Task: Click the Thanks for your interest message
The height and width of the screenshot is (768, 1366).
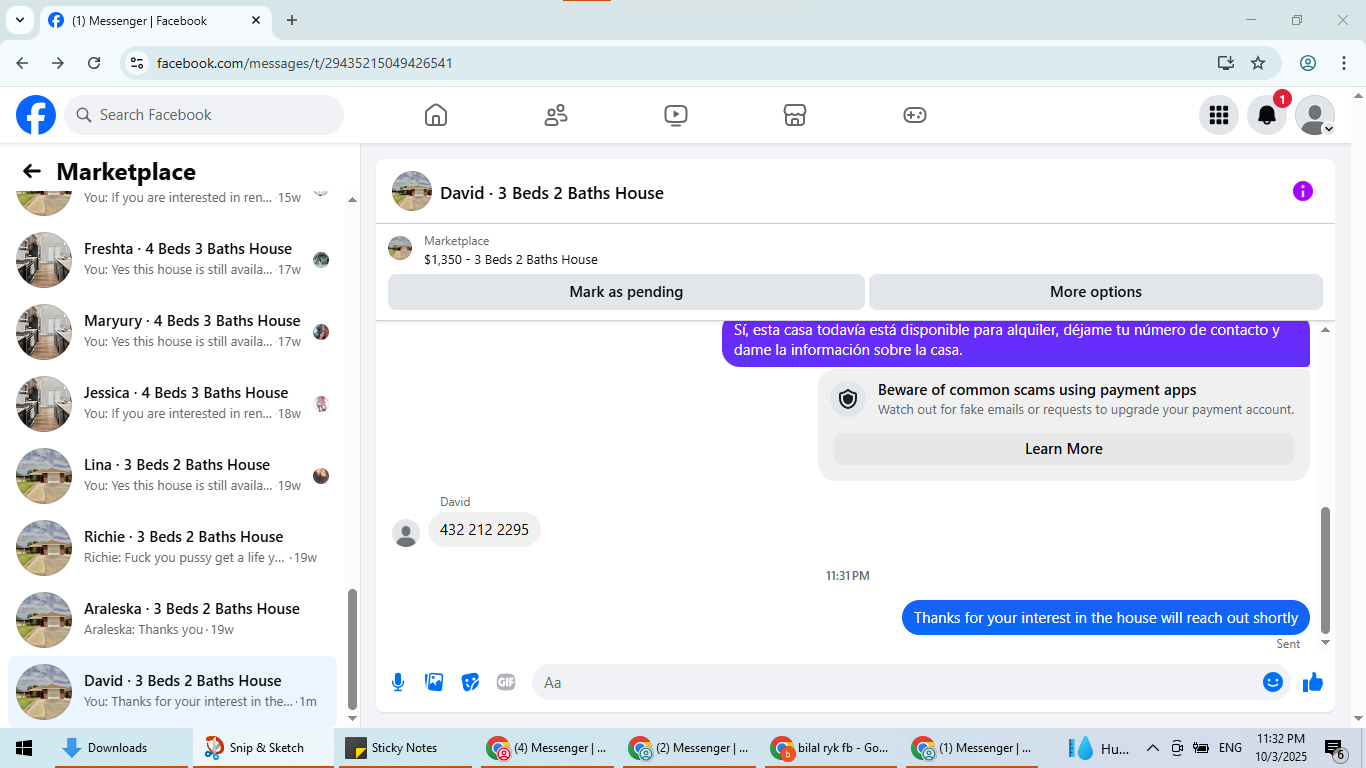Action: (x=1105, y=618)
